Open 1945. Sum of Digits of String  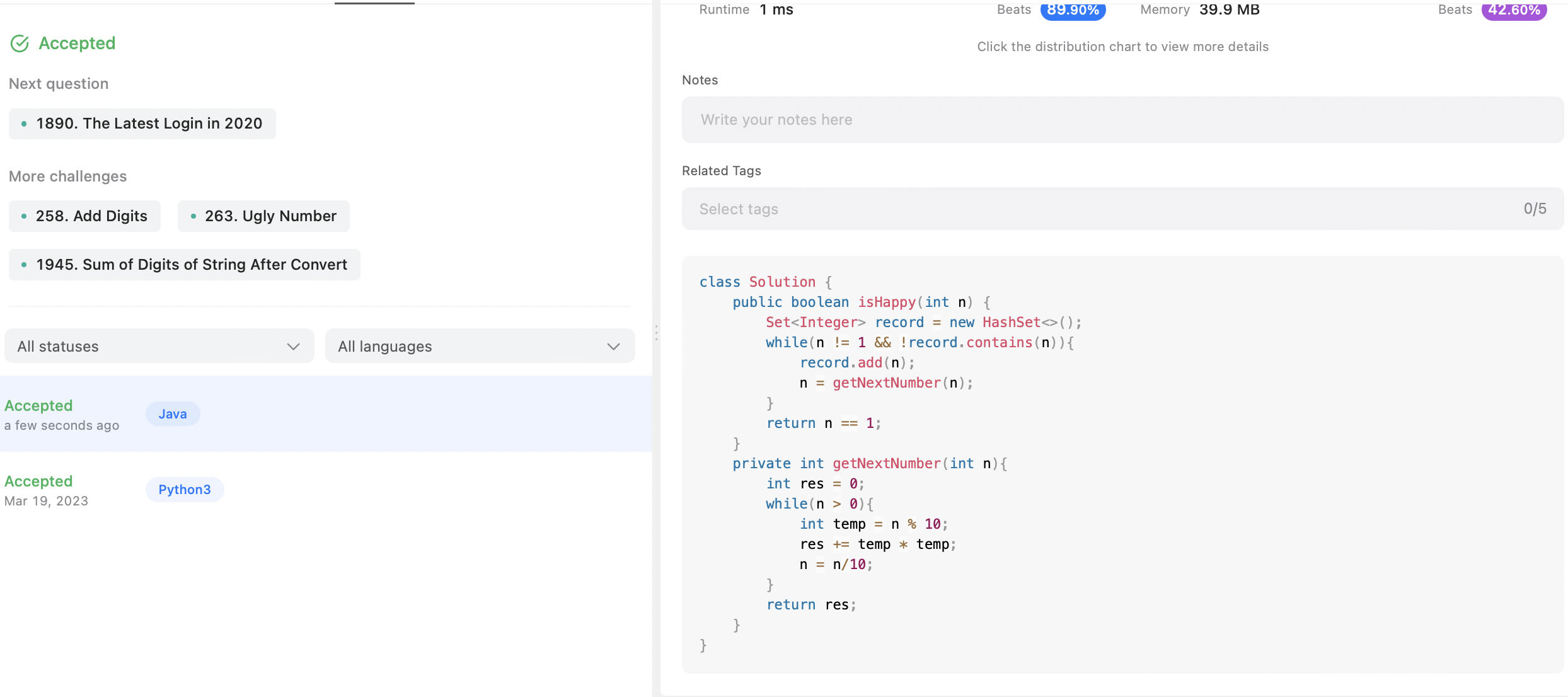[x=185, y=265]
